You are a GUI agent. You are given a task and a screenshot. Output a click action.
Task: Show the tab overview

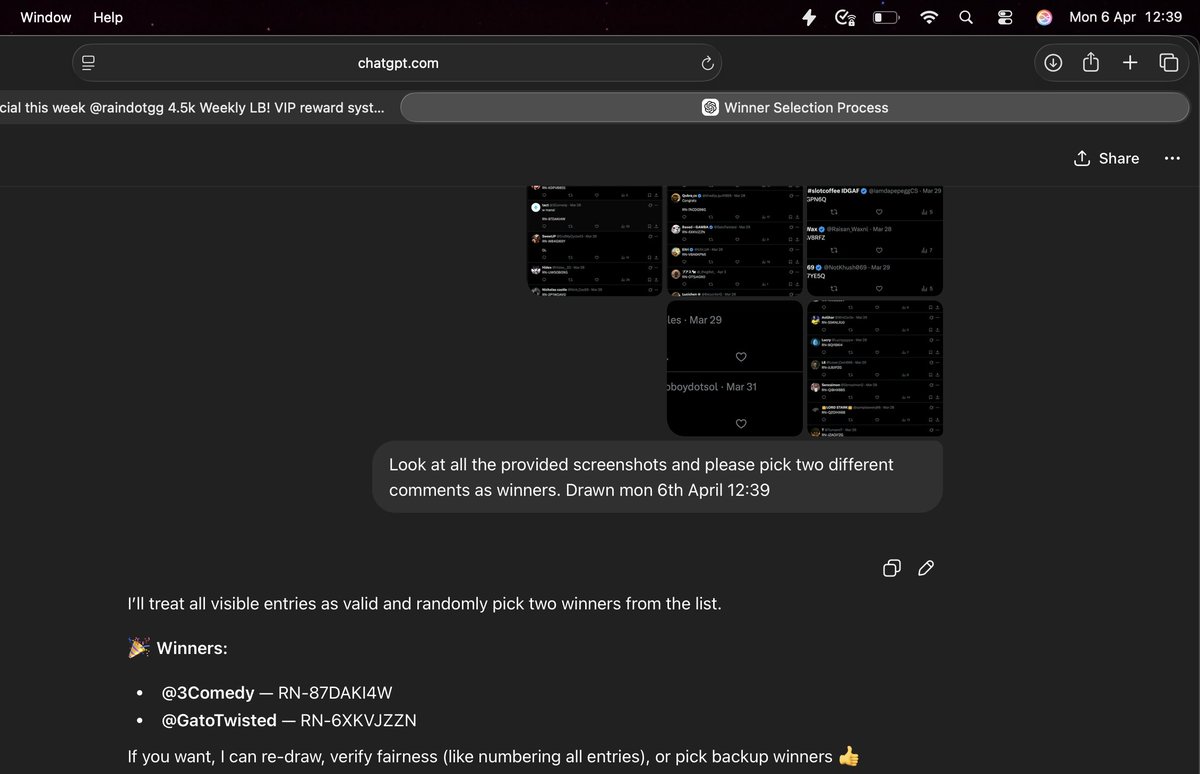tap(1168, 63)
